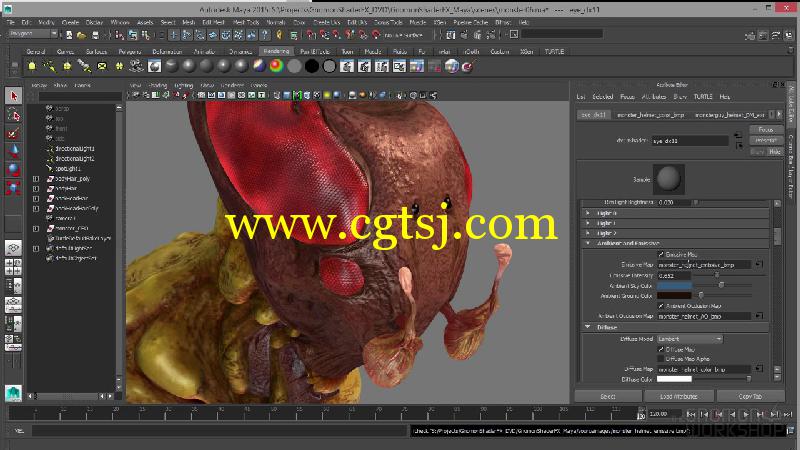The height and width of the screenshot is (450, 800).
Task: Expand monster_GEO node in outliner
Action: tap(36, 229)
